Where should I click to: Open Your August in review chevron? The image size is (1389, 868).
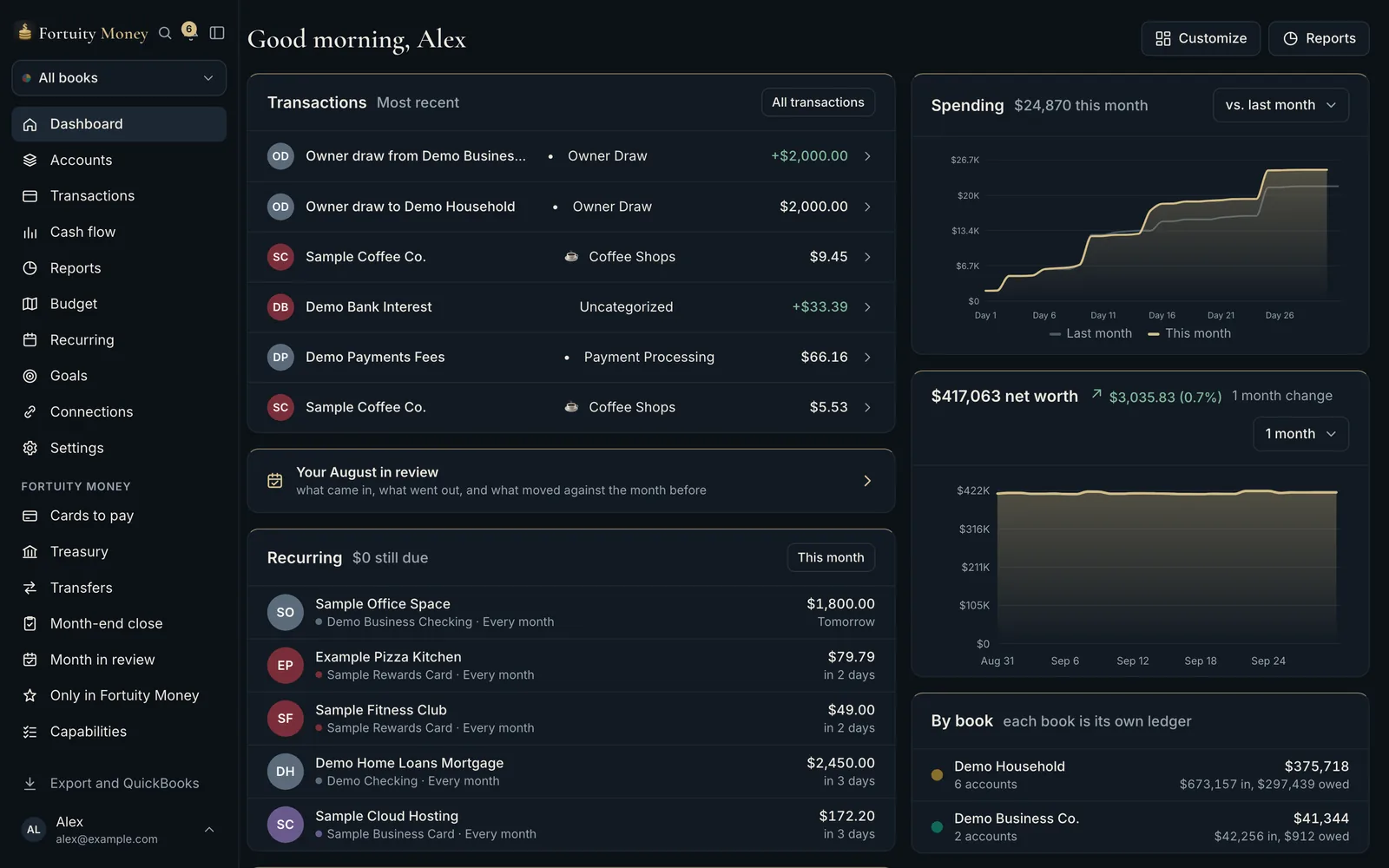point(866,481)
